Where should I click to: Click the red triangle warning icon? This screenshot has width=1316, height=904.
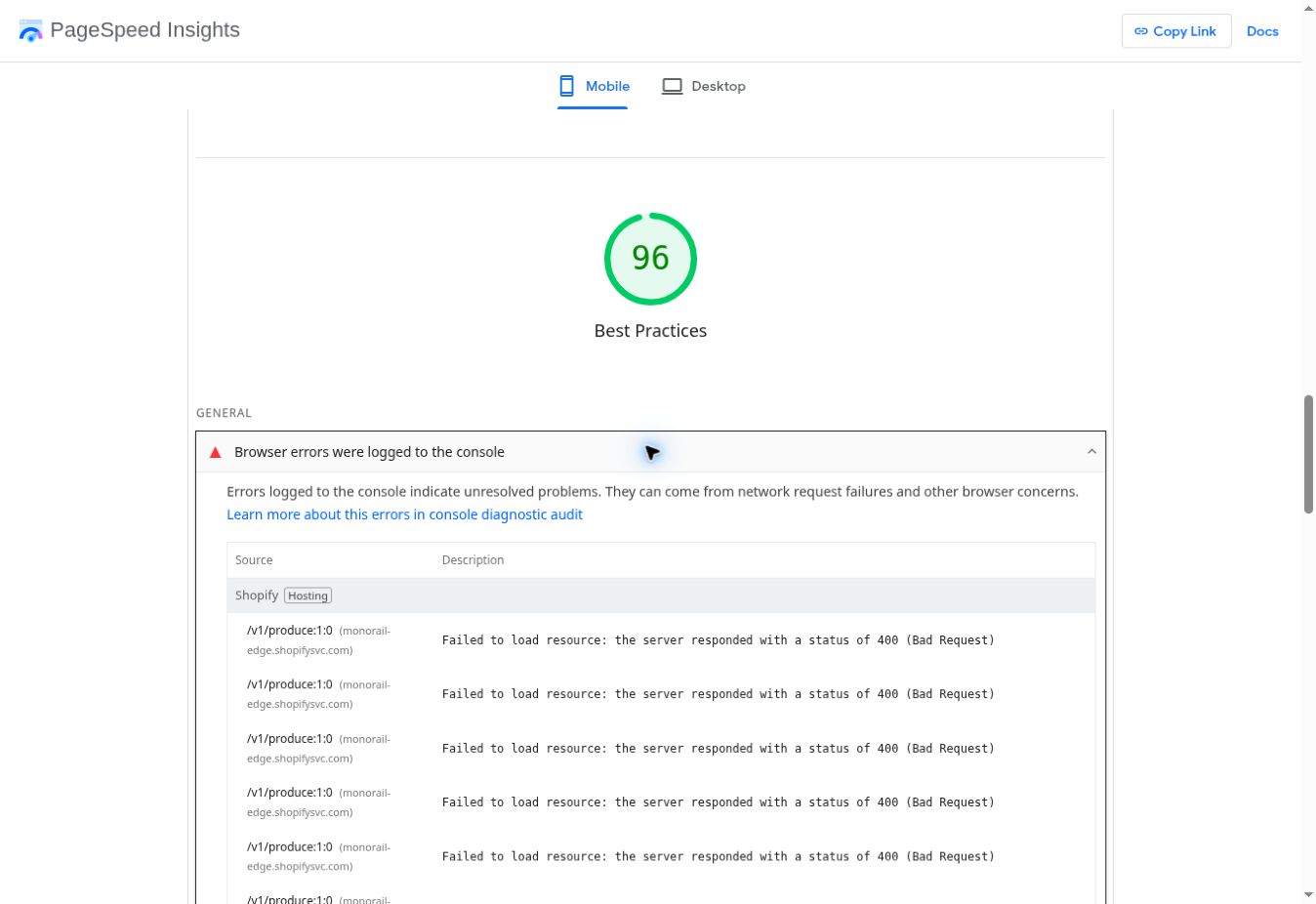pos(216,452)
